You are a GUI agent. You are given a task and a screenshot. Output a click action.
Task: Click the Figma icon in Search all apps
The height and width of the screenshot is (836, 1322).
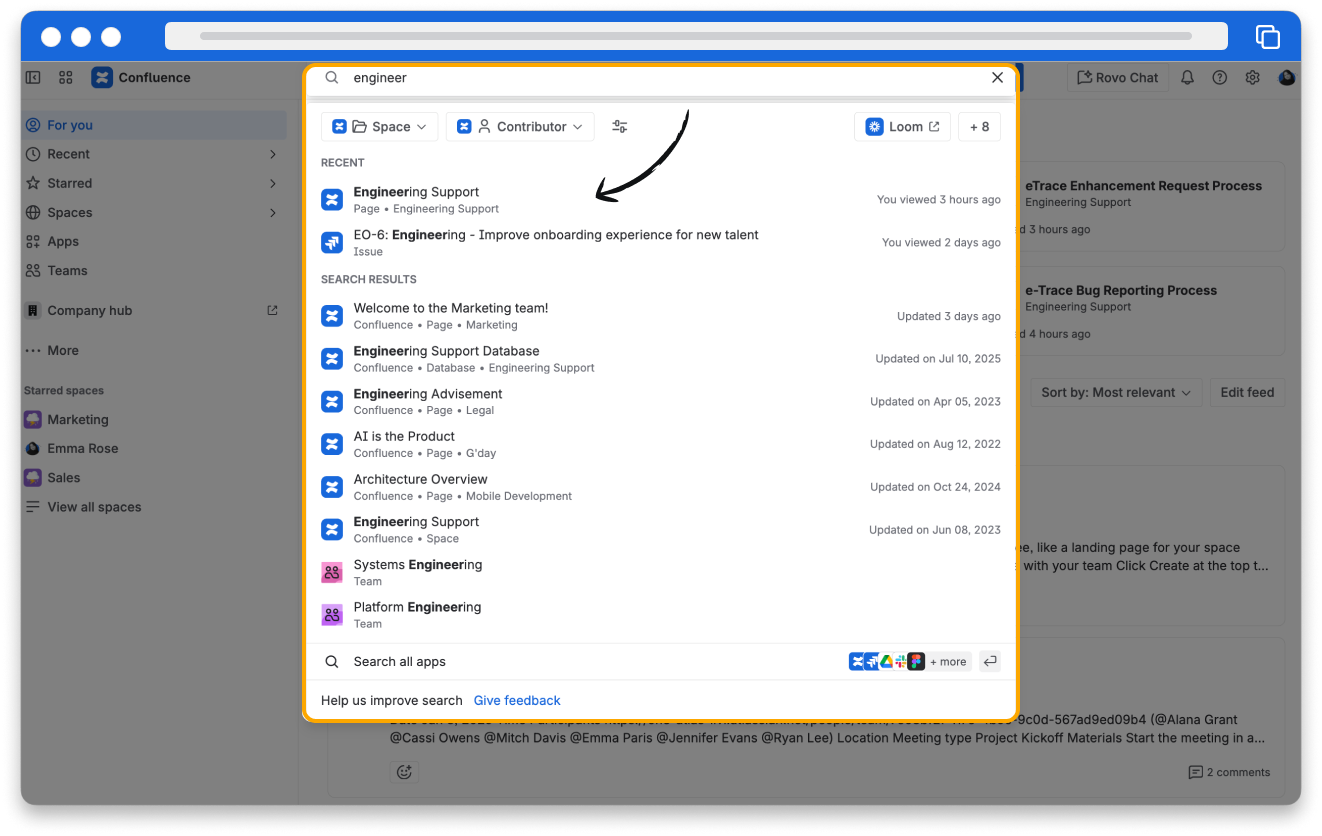(916, 661)
